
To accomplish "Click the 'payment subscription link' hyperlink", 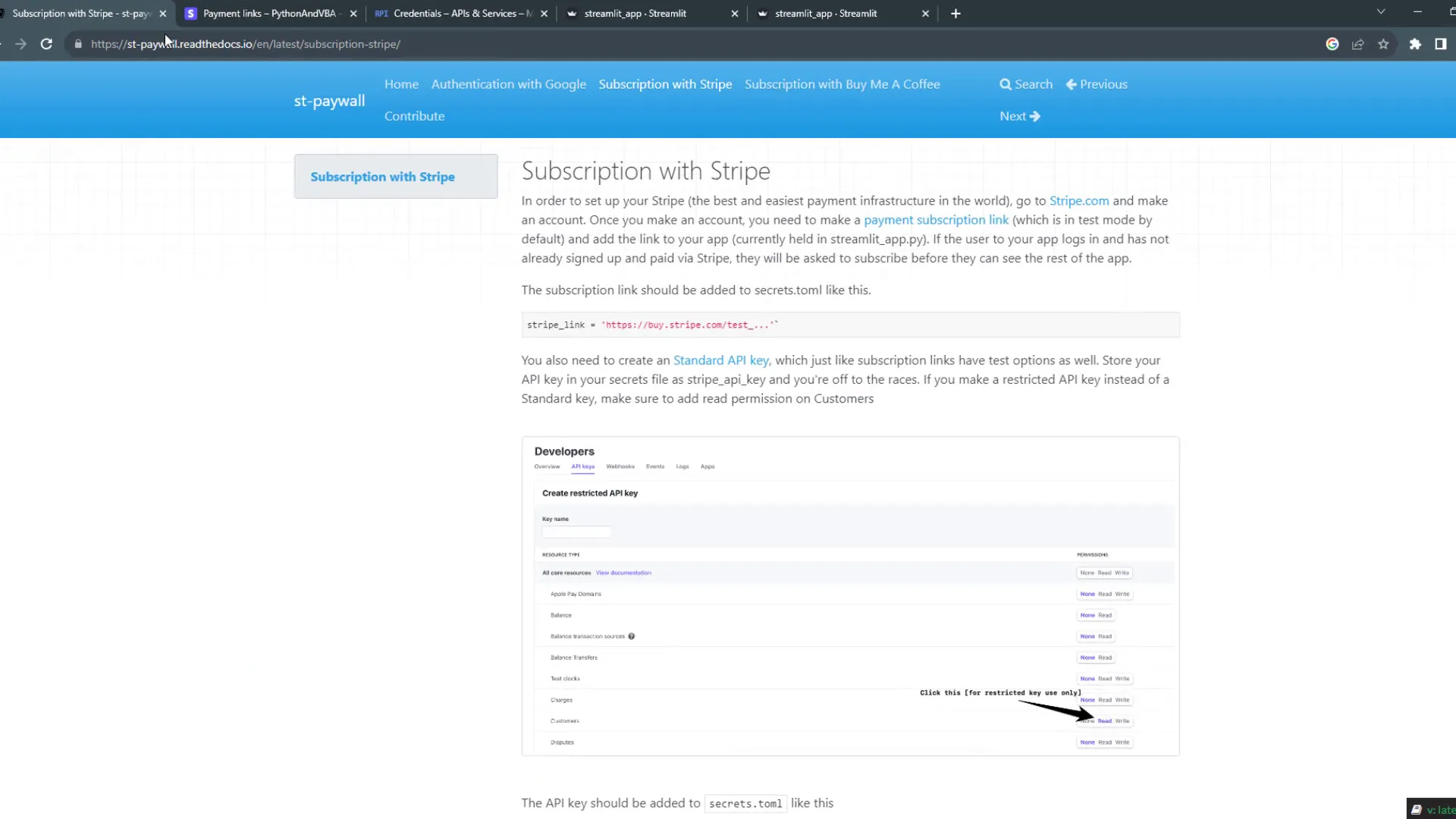I will click(x=936, y=220).
